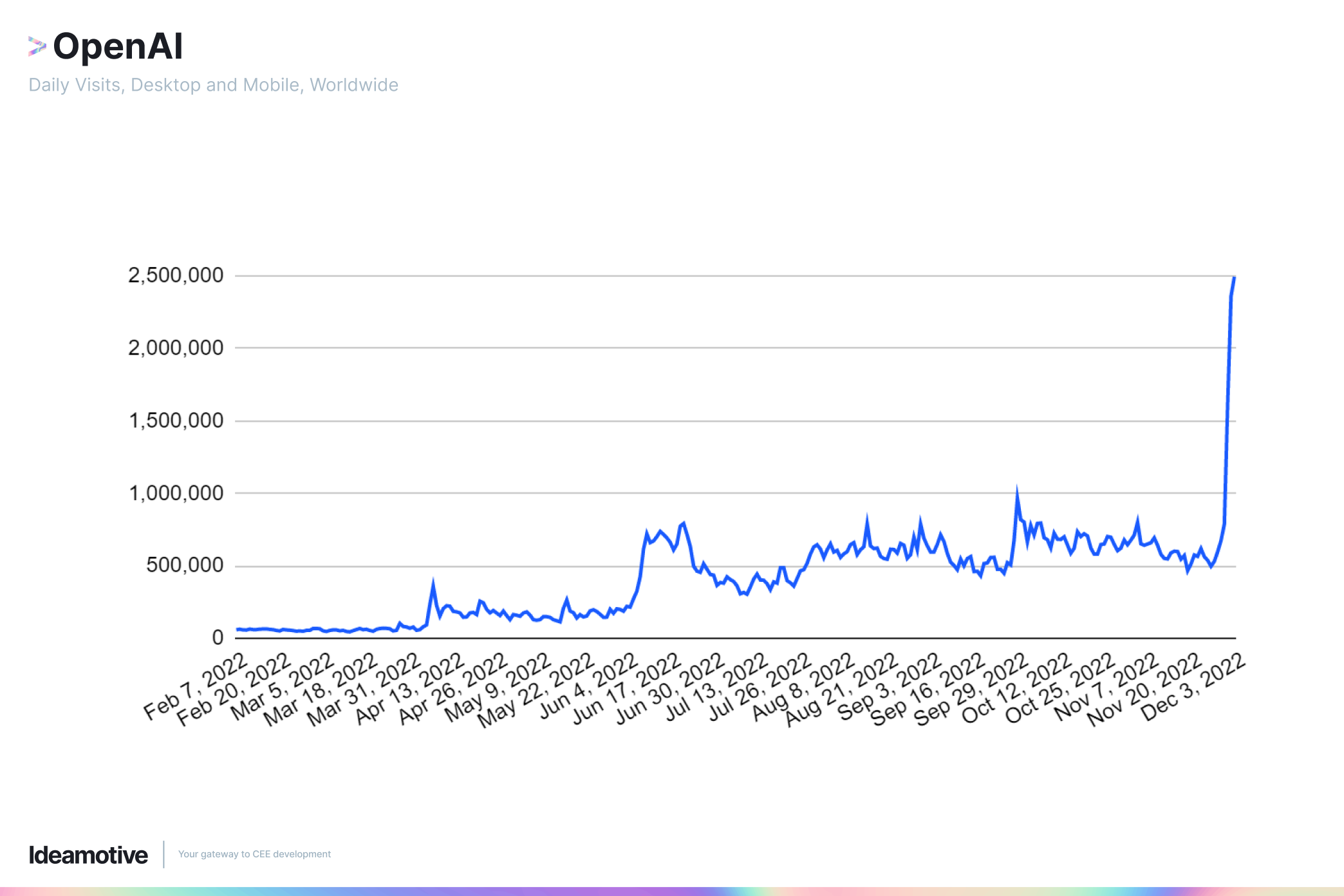The image size is (1344, 896).
Task: Click the Daily Visits subtitle text
Action: coord(213,85)
